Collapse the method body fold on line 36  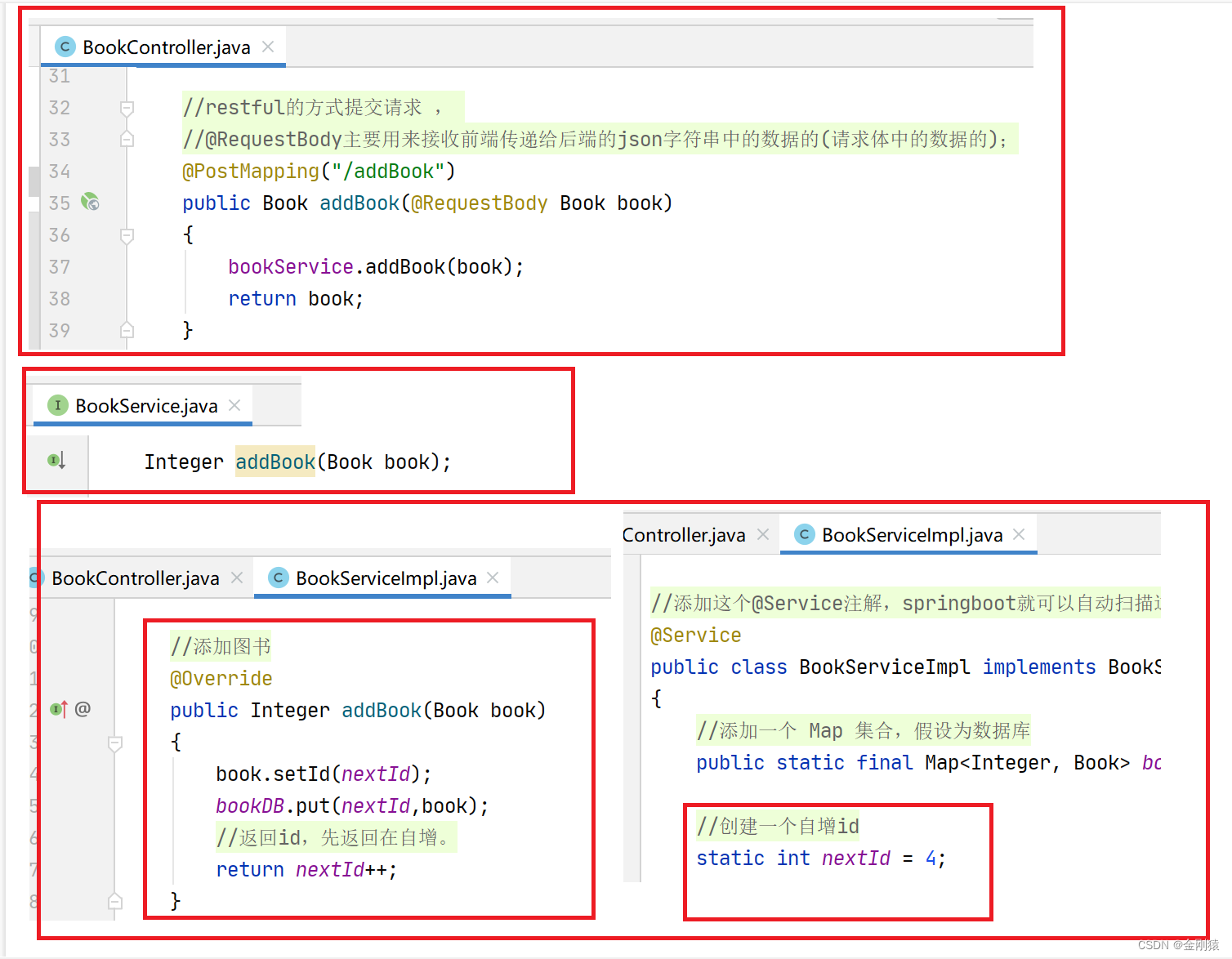(127, 235)
